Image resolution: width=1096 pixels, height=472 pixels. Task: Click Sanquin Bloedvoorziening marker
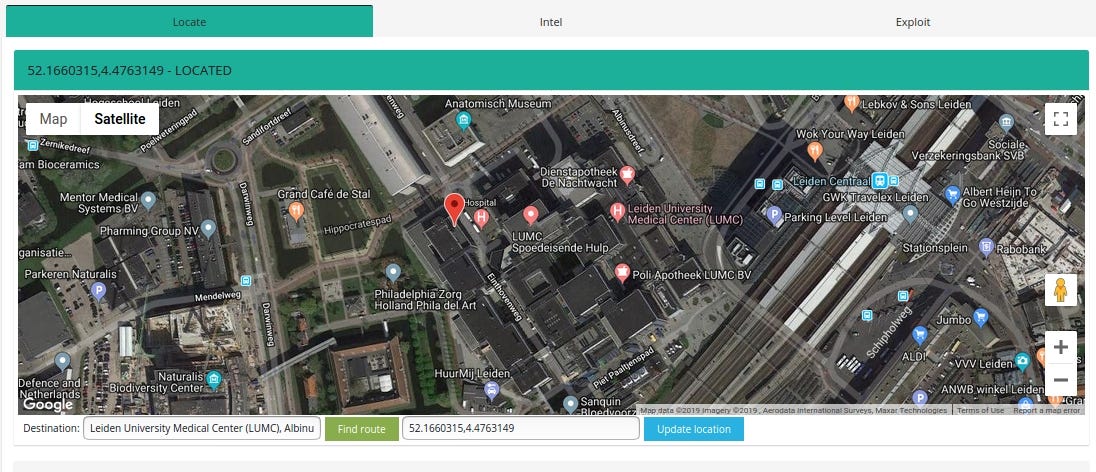pyautogui.click(x=571, y=403)
